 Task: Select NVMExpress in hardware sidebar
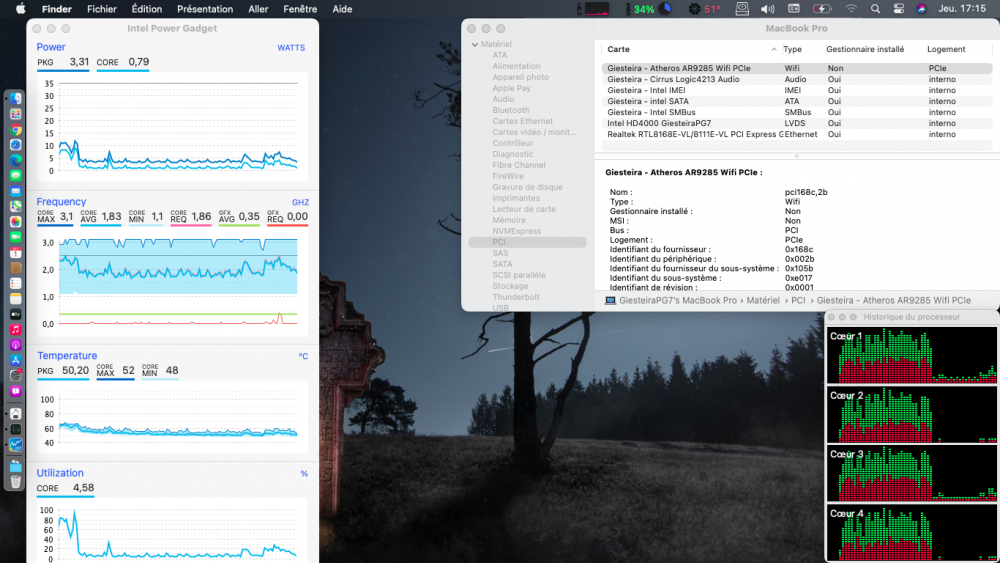pyautogui.click(x=517, y=231)
